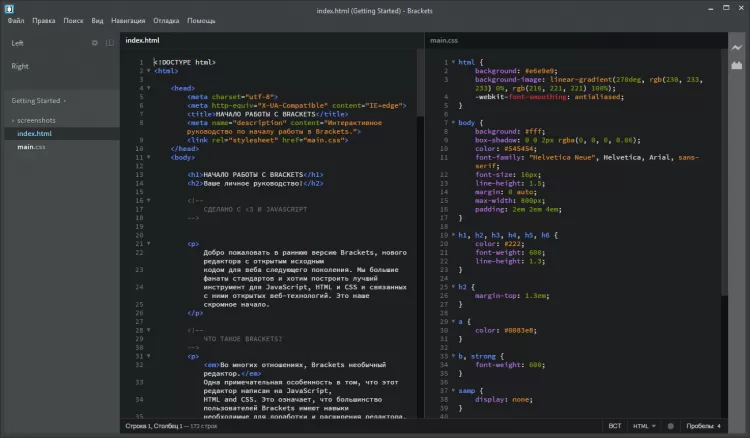750x438 pixels.
Task: Open the Getting Started project dropdown
Action: tap(38, 101)
